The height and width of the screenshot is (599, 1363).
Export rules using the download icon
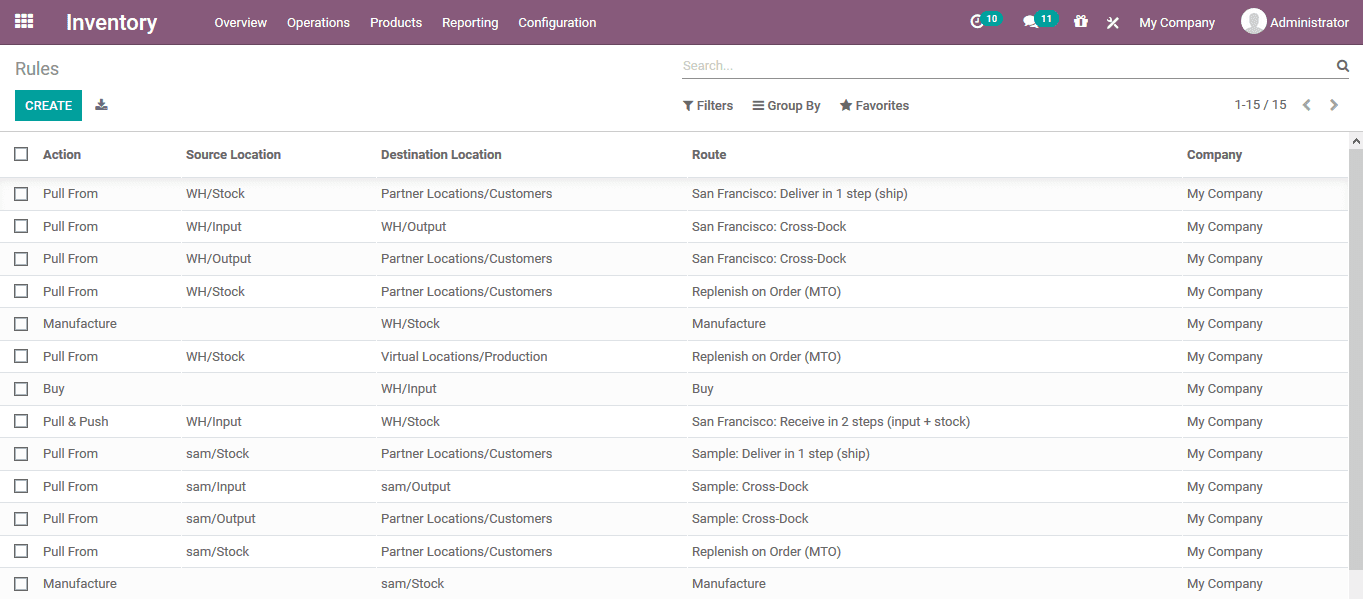pos(101,105)
